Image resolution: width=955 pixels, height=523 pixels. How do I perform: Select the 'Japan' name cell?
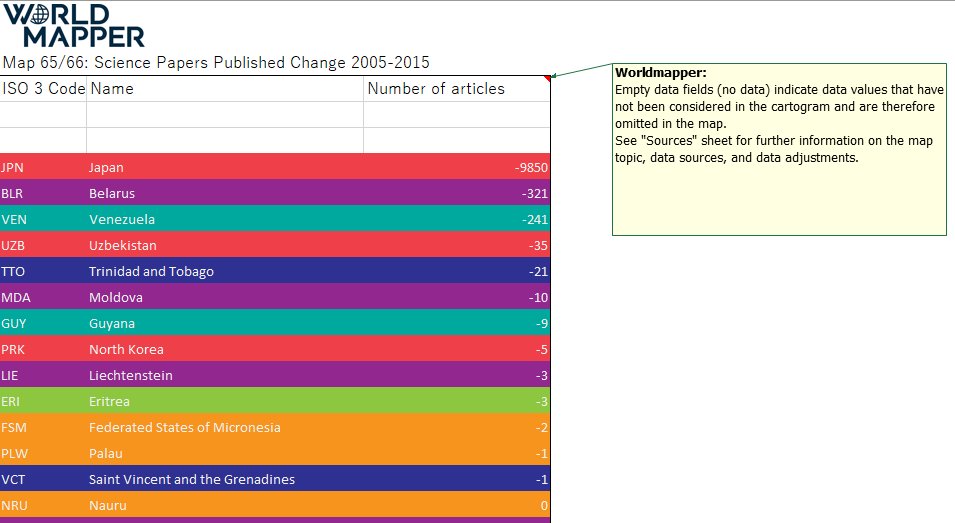pos(225,167)
